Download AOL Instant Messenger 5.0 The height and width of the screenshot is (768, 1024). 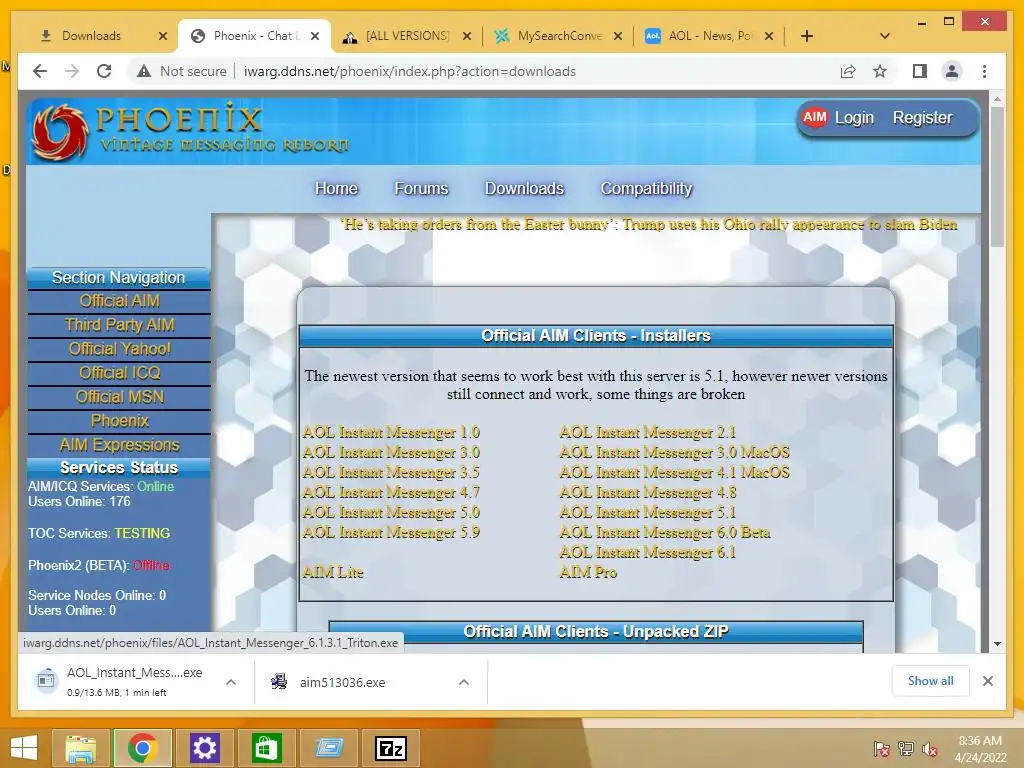pos(391,513)
